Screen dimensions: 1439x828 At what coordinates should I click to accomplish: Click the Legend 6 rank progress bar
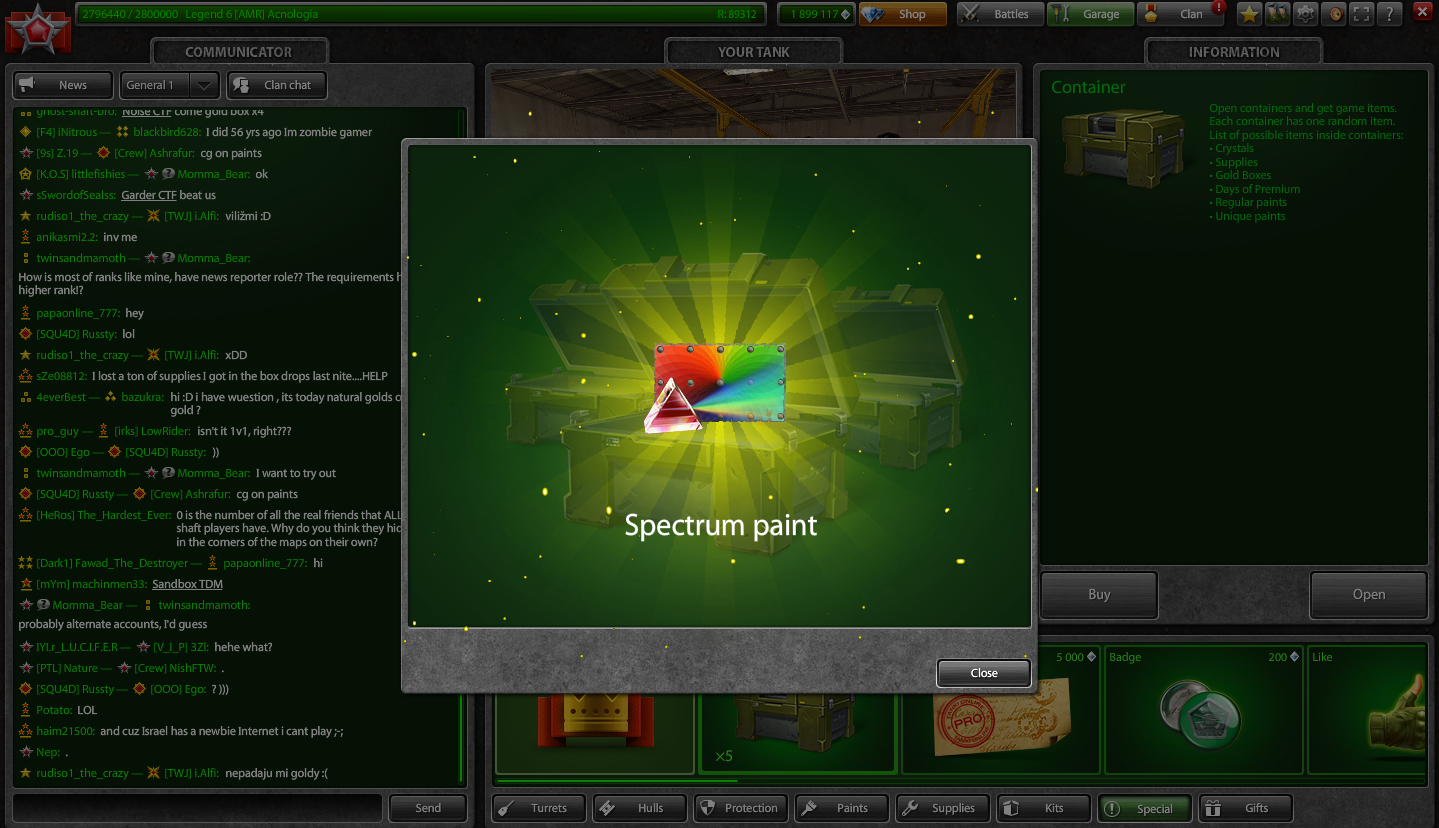[420, 14]
